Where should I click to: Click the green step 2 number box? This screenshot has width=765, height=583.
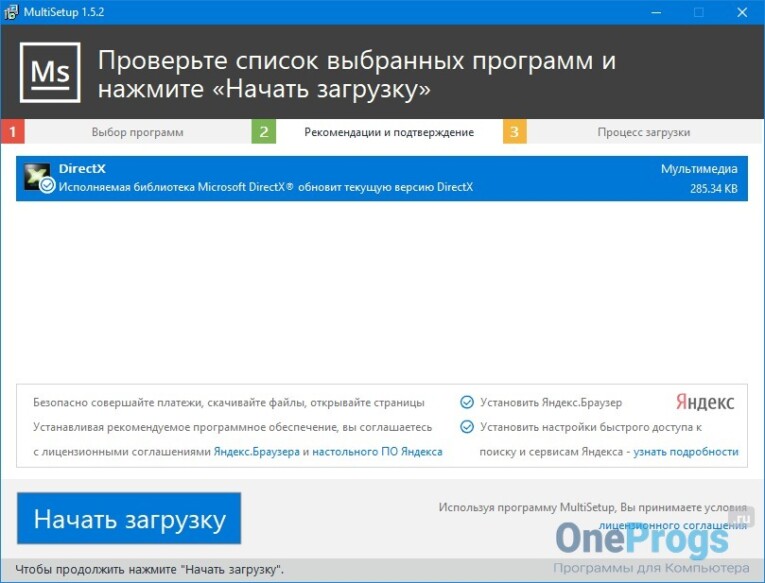[x=263, y=132]
